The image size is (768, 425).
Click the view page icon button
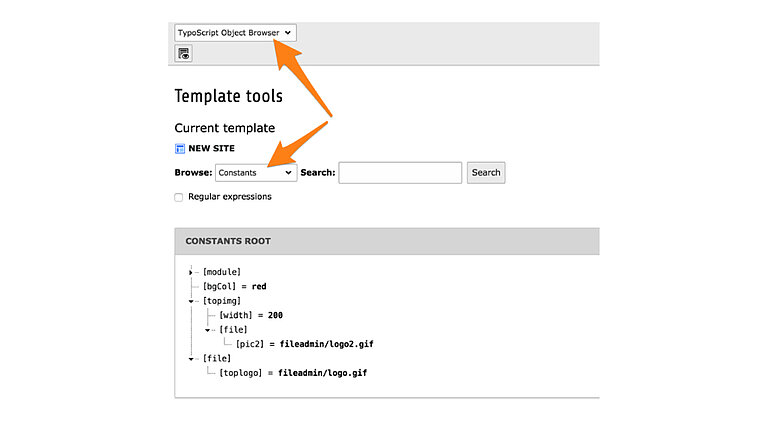(x=184, y=53)
